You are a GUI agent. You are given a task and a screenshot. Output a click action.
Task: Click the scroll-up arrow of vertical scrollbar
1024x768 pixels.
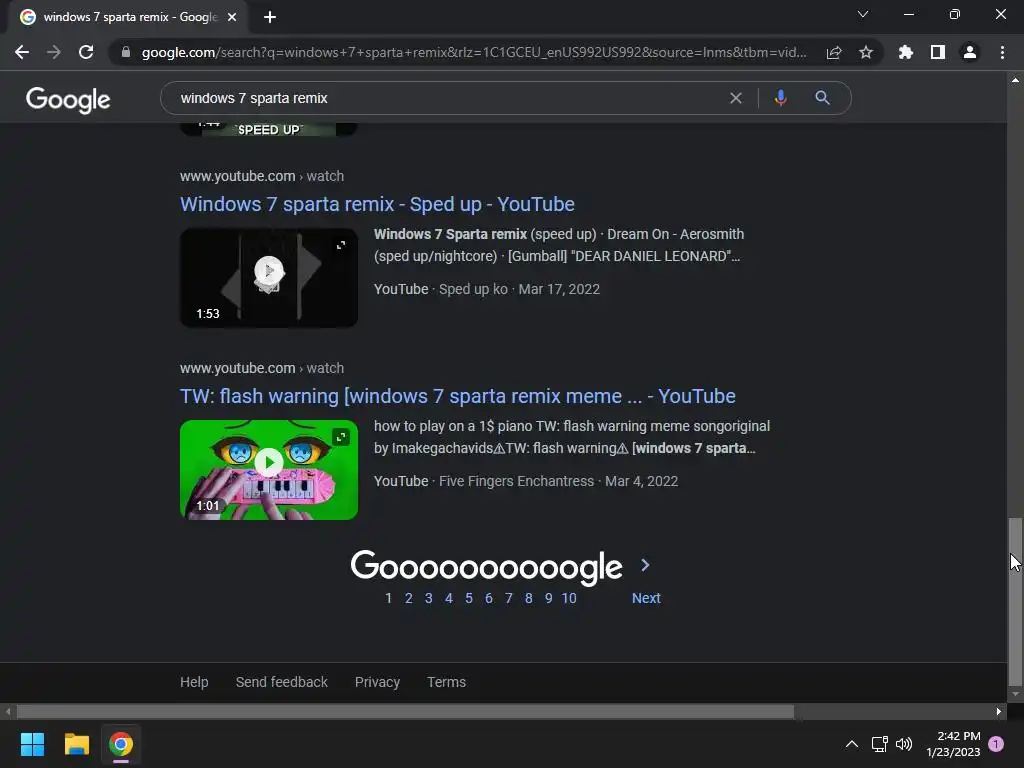[1015, 80]
